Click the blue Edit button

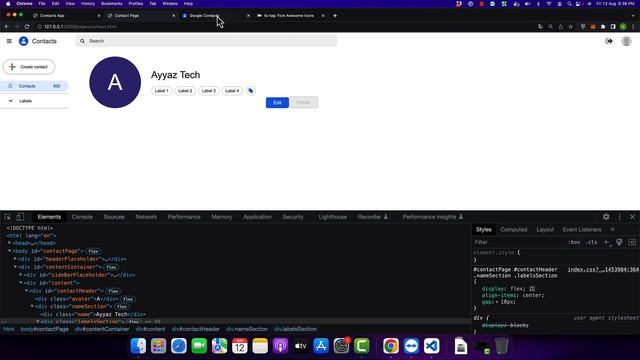[x=277, y=102]
